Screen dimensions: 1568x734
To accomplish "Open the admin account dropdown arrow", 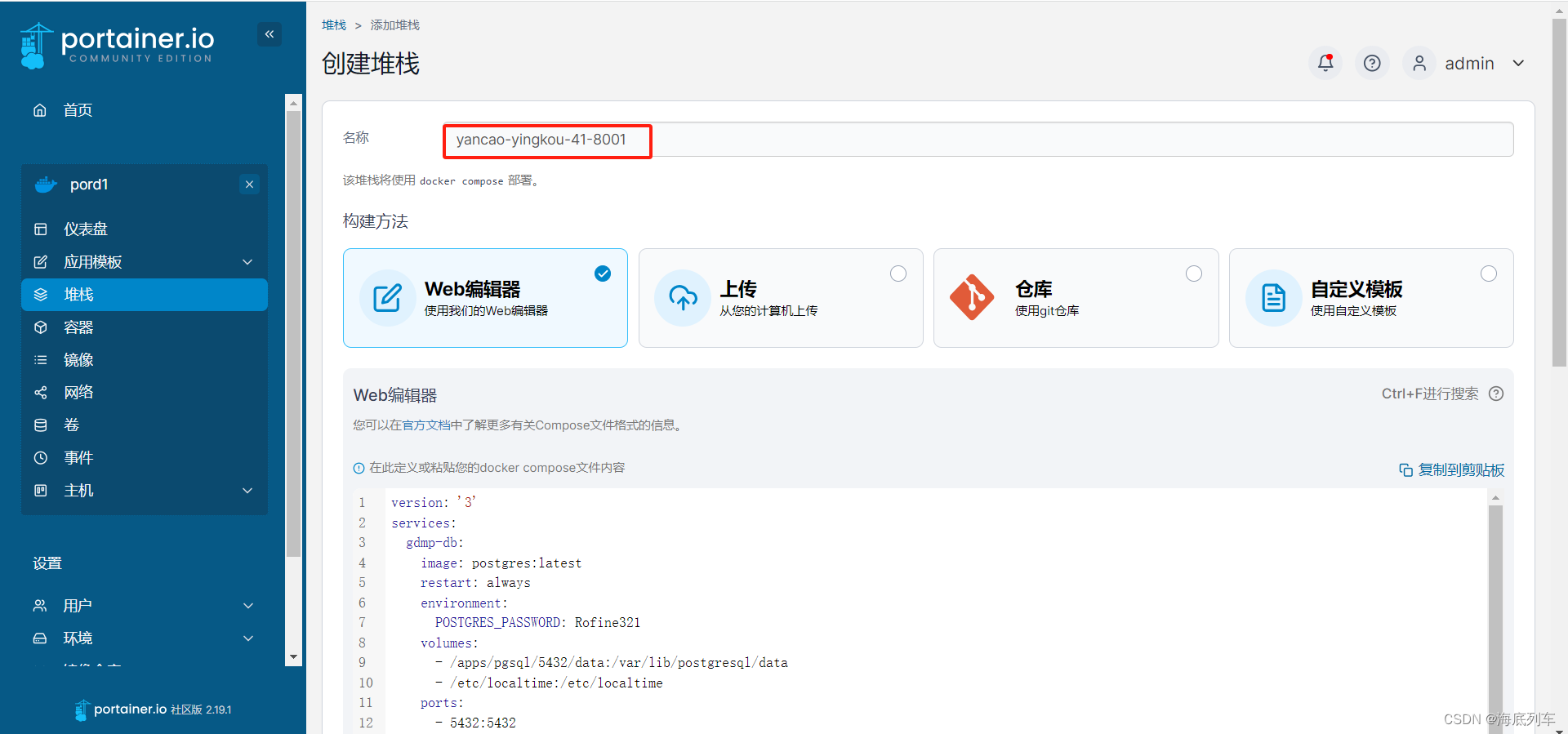I will [x=1518, y=64].
